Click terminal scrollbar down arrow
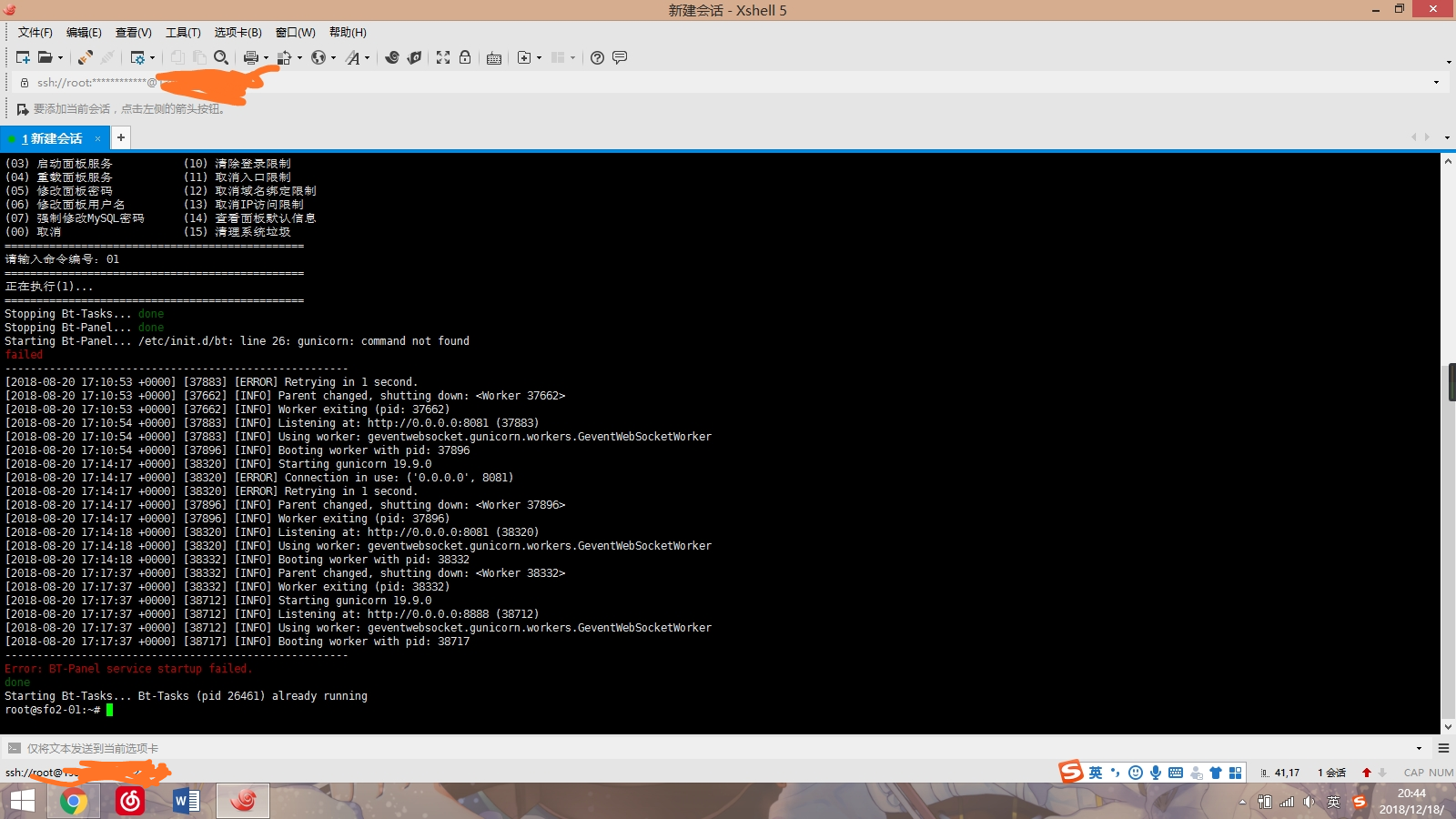The width and height of the screenshot is (1456, 819). click(x=1448, y=726)
